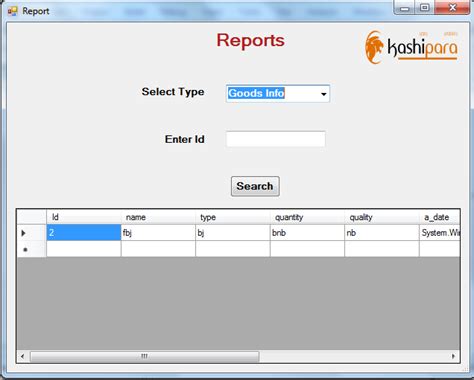Screen dimensions: 474x380
Task: Select the a_date cell starting with System
Action: [x=440, y=233]
